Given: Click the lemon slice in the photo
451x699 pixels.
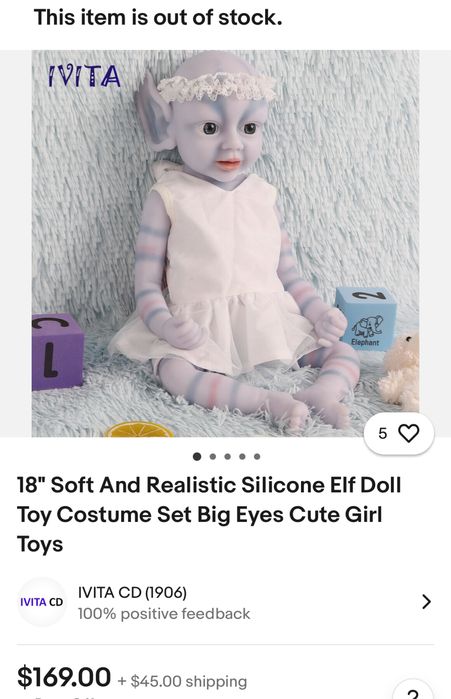Looking at the screenshot, I should click(139, 430).
